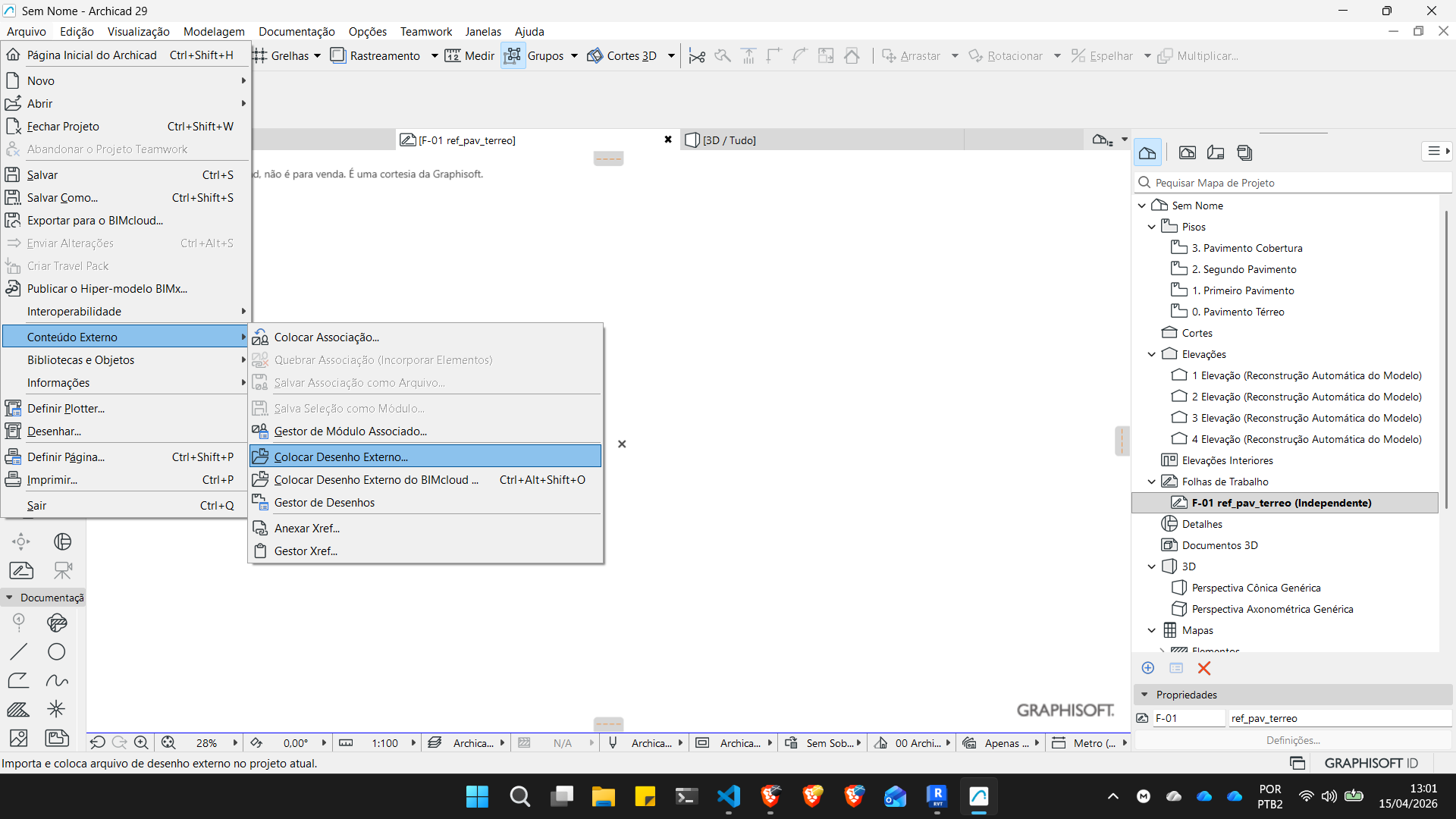Viewport: 1456px width, 819px height.
Task: Select the Circle/Arc tool in toolbox
Action: (57, 651)
